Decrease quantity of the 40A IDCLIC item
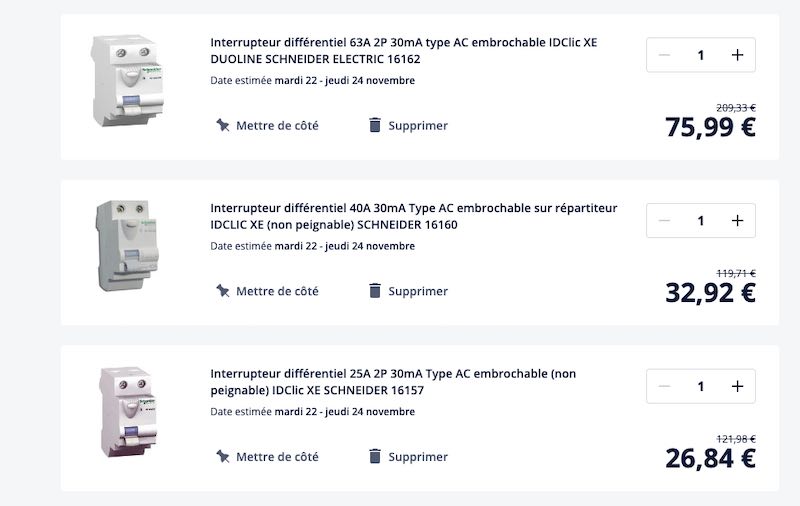The width and height of the screenshot is (800, 506). (x=664, y=220)
